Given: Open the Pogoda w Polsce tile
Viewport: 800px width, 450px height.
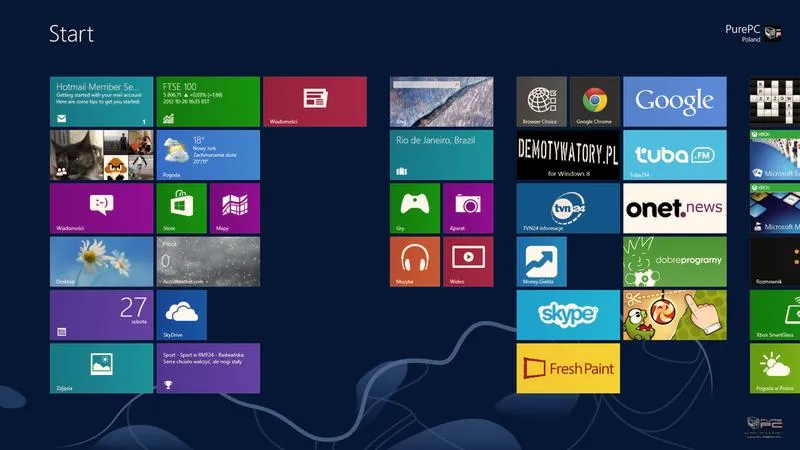Looking at the screenshot, I should pos(774,368).
